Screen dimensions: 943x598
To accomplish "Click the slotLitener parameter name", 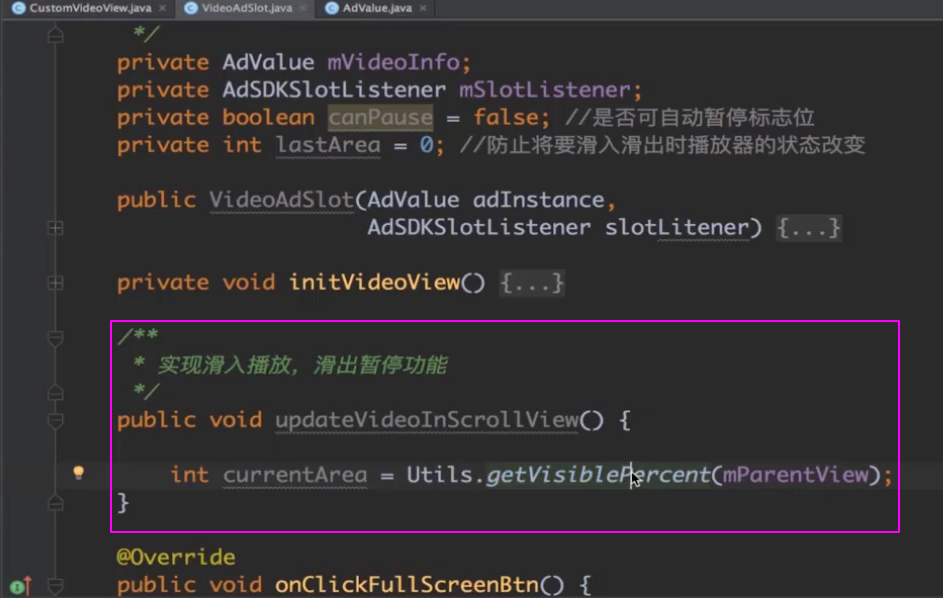I will coord(677,227).
